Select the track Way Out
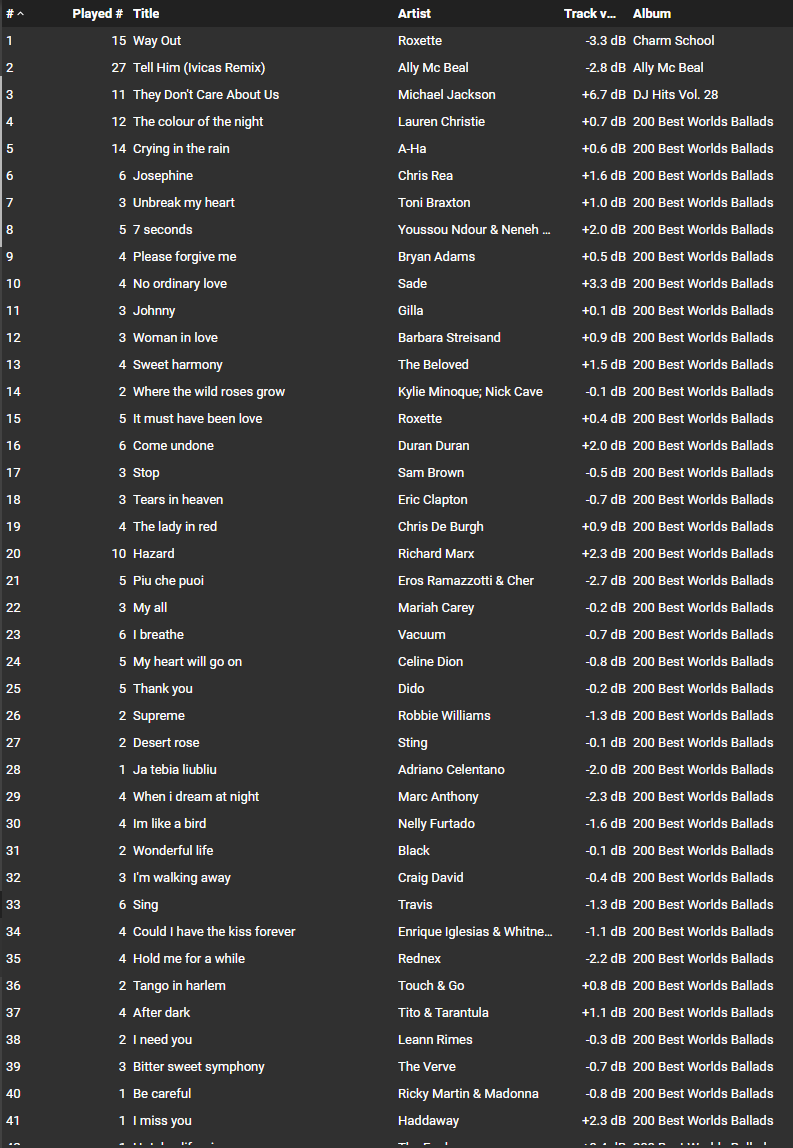The image size is (793, 1148). (157, 41)
